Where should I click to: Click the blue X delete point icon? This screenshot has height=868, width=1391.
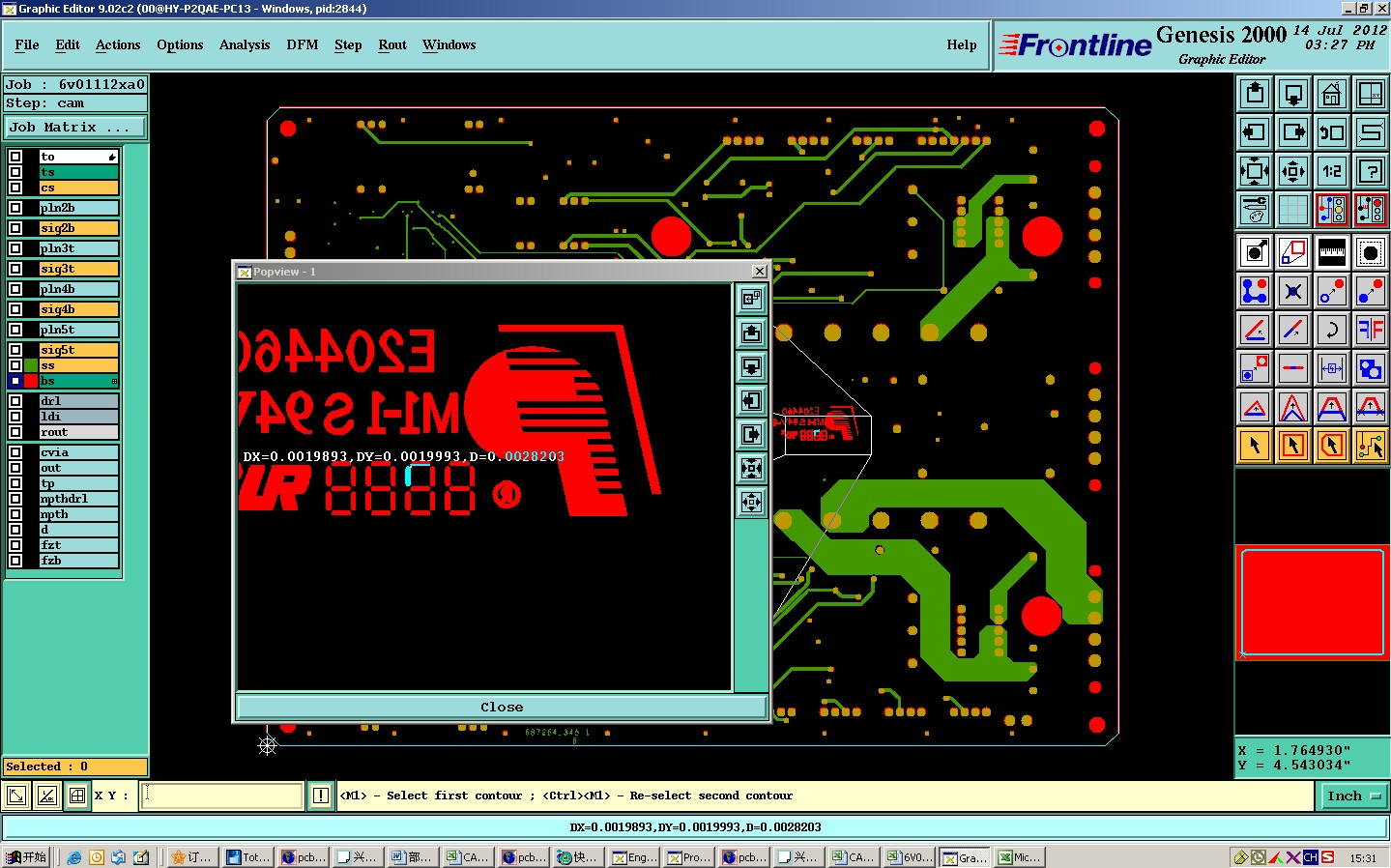click(x=1293, y=291)
